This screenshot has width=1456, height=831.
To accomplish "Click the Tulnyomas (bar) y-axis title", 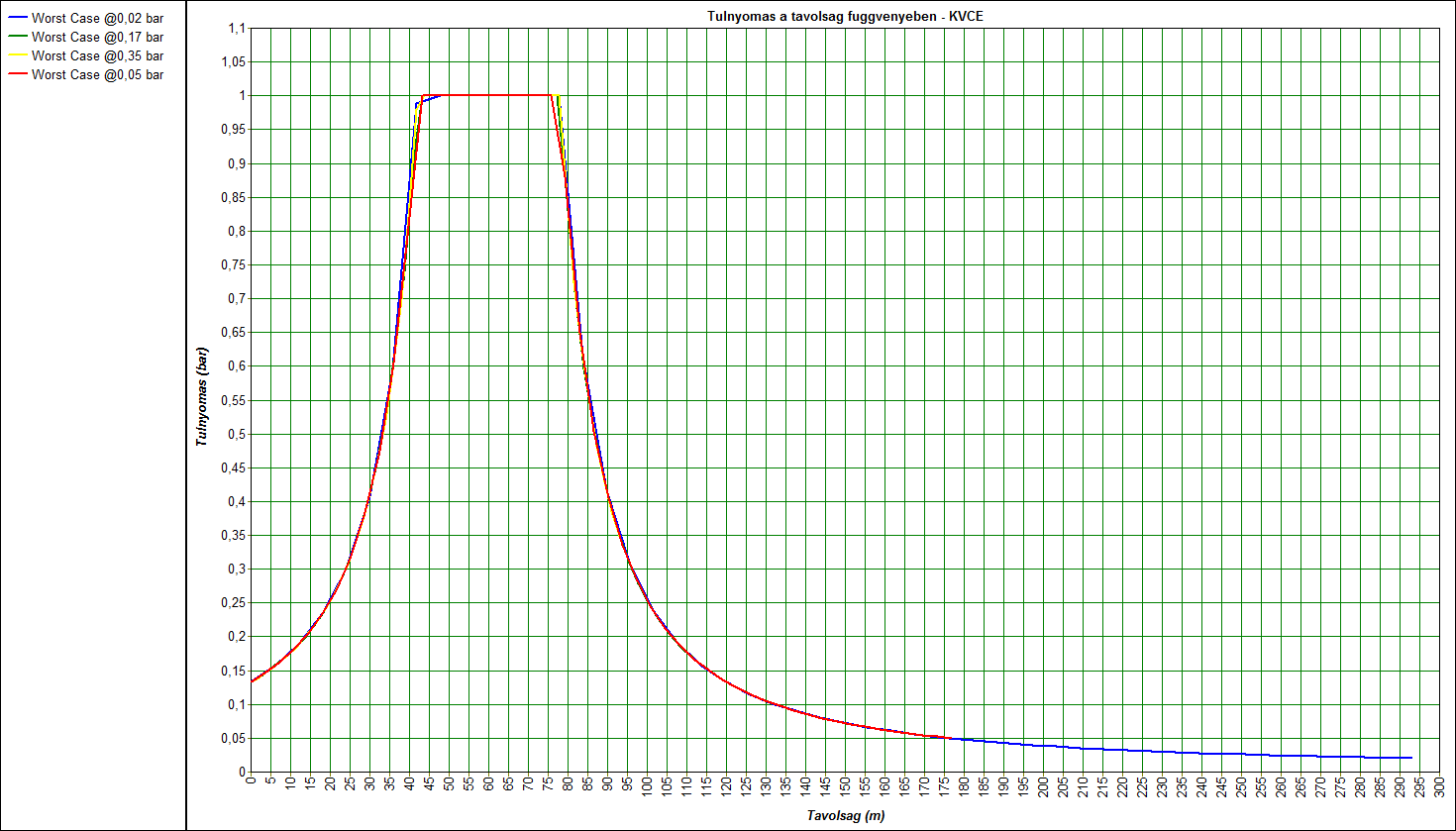I will click(x=202, y=396).
